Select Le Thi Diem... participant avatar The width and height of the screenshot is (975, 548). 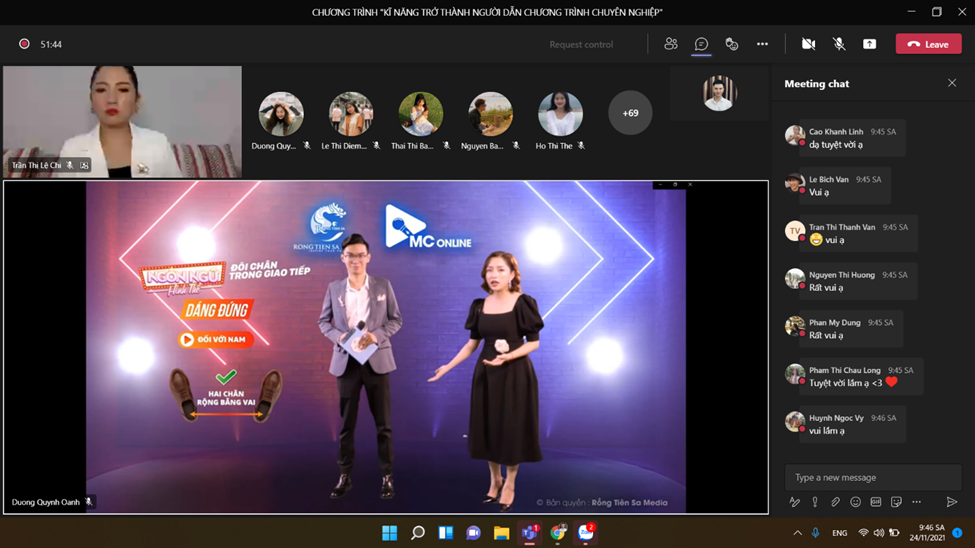click(351, 114)
